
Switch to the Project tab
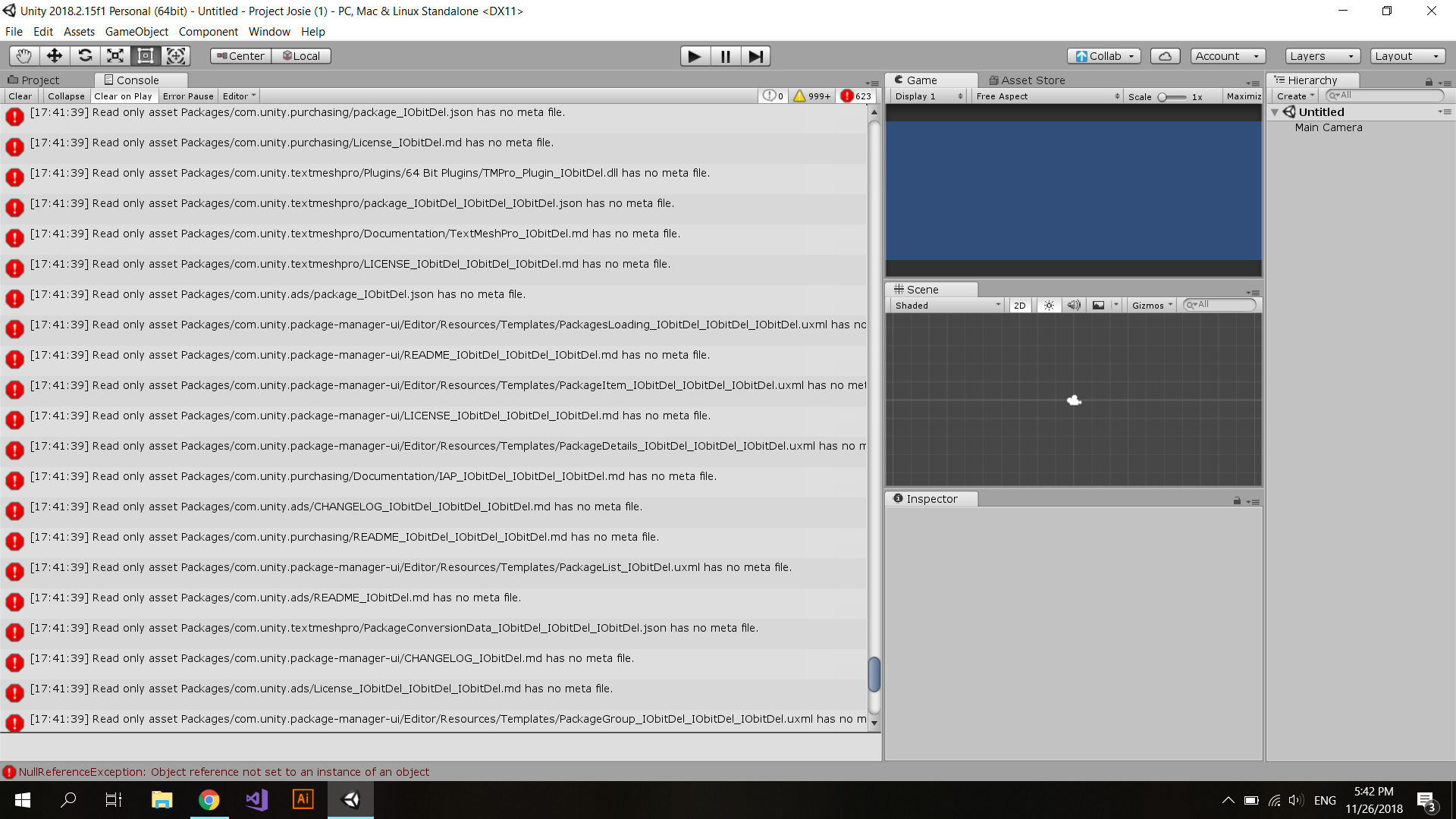coord(34,80)
